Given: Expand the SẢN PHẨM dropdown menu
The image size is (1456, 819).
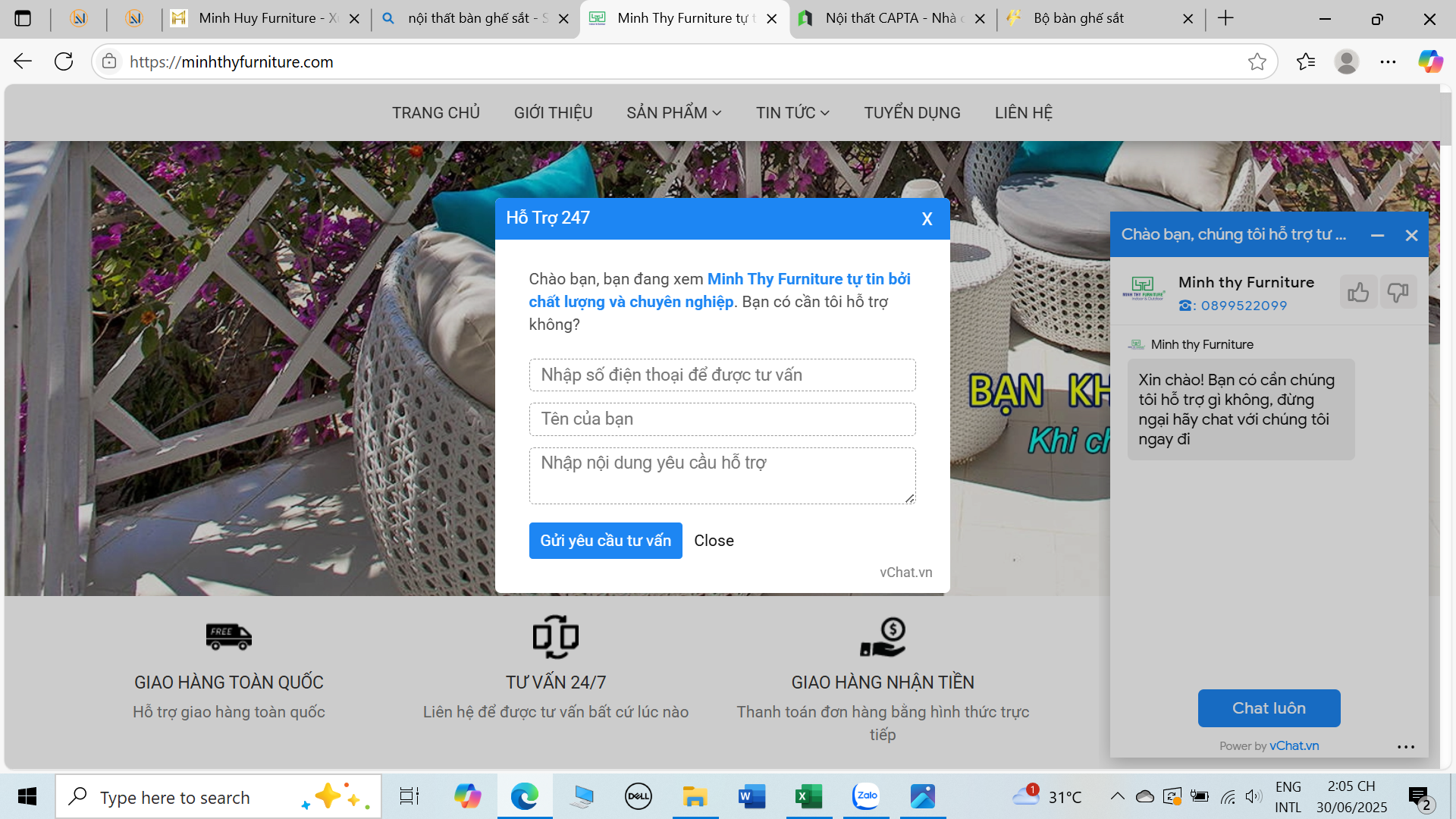Looking at the screenshot, I should coord(673,113).
